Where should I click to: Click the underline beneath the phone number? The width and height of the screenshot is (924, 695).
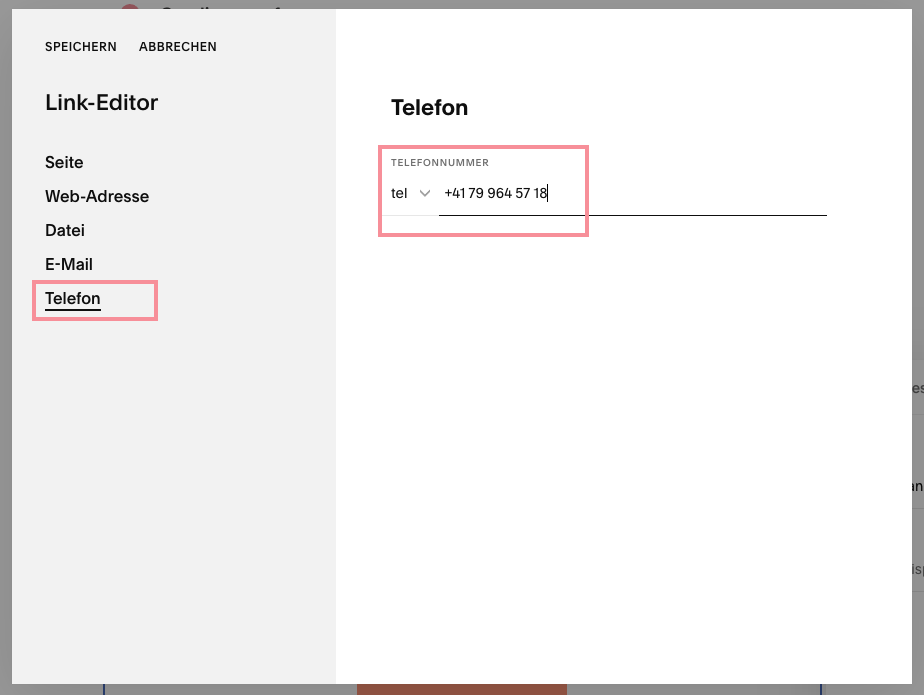[x=632, y=213]
